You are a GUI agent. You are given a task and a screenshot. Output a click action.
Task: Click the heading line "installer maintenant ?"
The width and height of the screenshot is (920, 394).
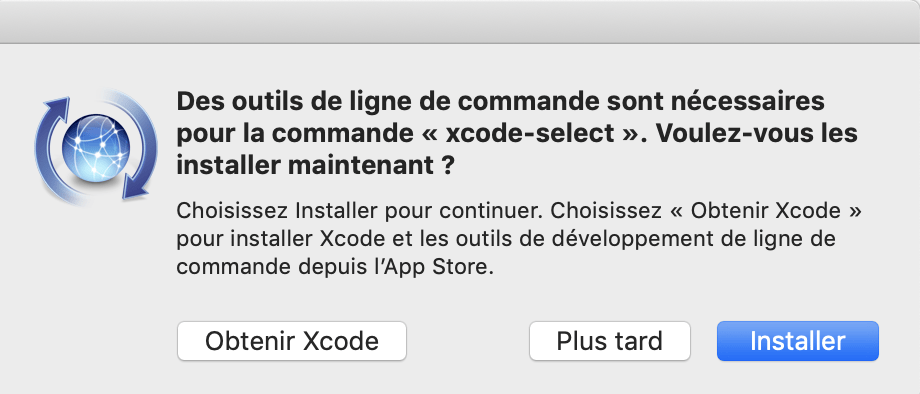316,165
